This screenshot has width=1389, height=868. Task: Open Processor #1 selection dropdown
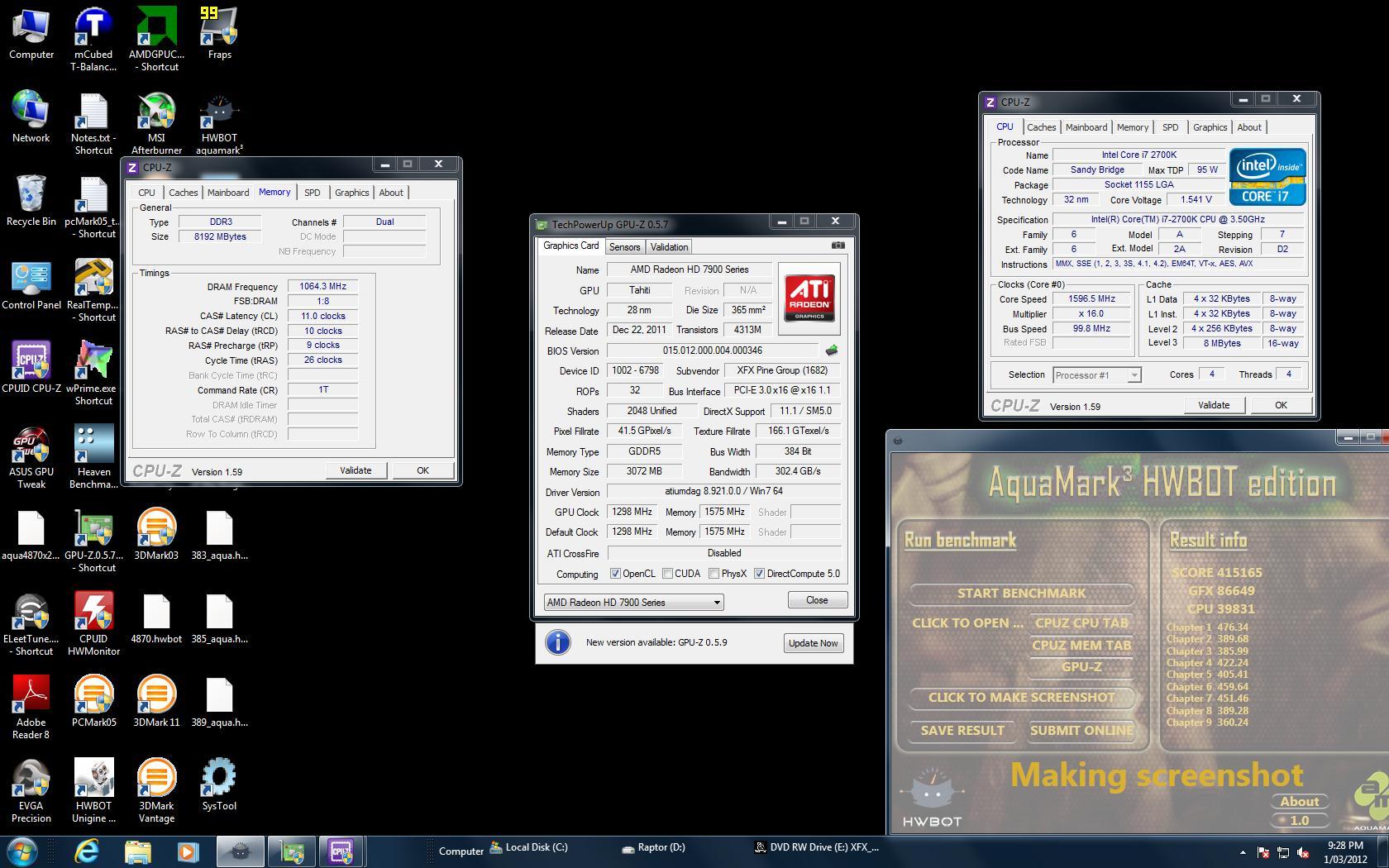[1096, 375]
